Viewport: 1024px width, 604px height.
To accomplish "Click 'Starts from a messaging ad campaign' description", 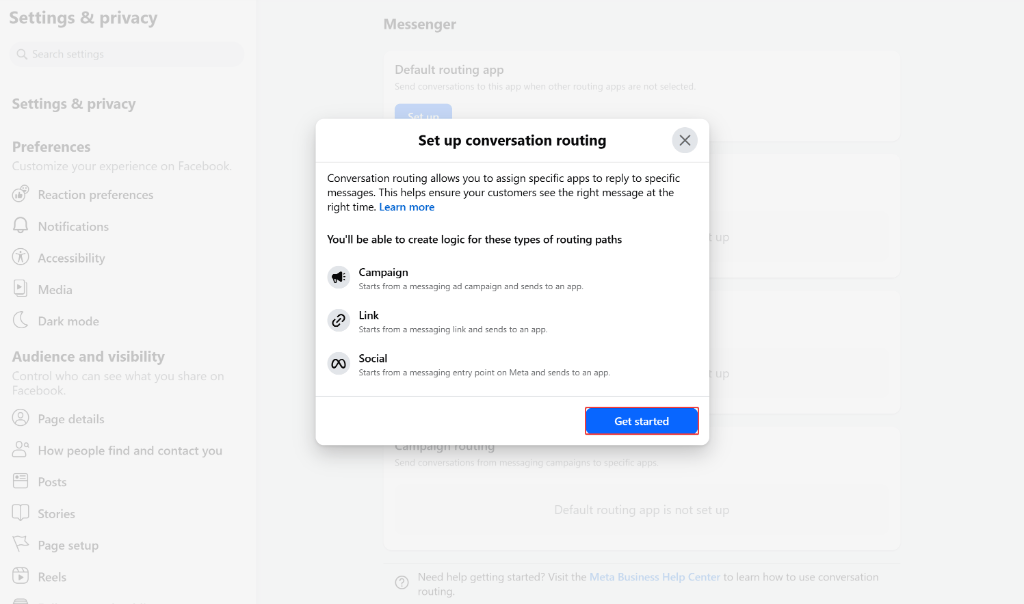I will (x=471, y=287).
